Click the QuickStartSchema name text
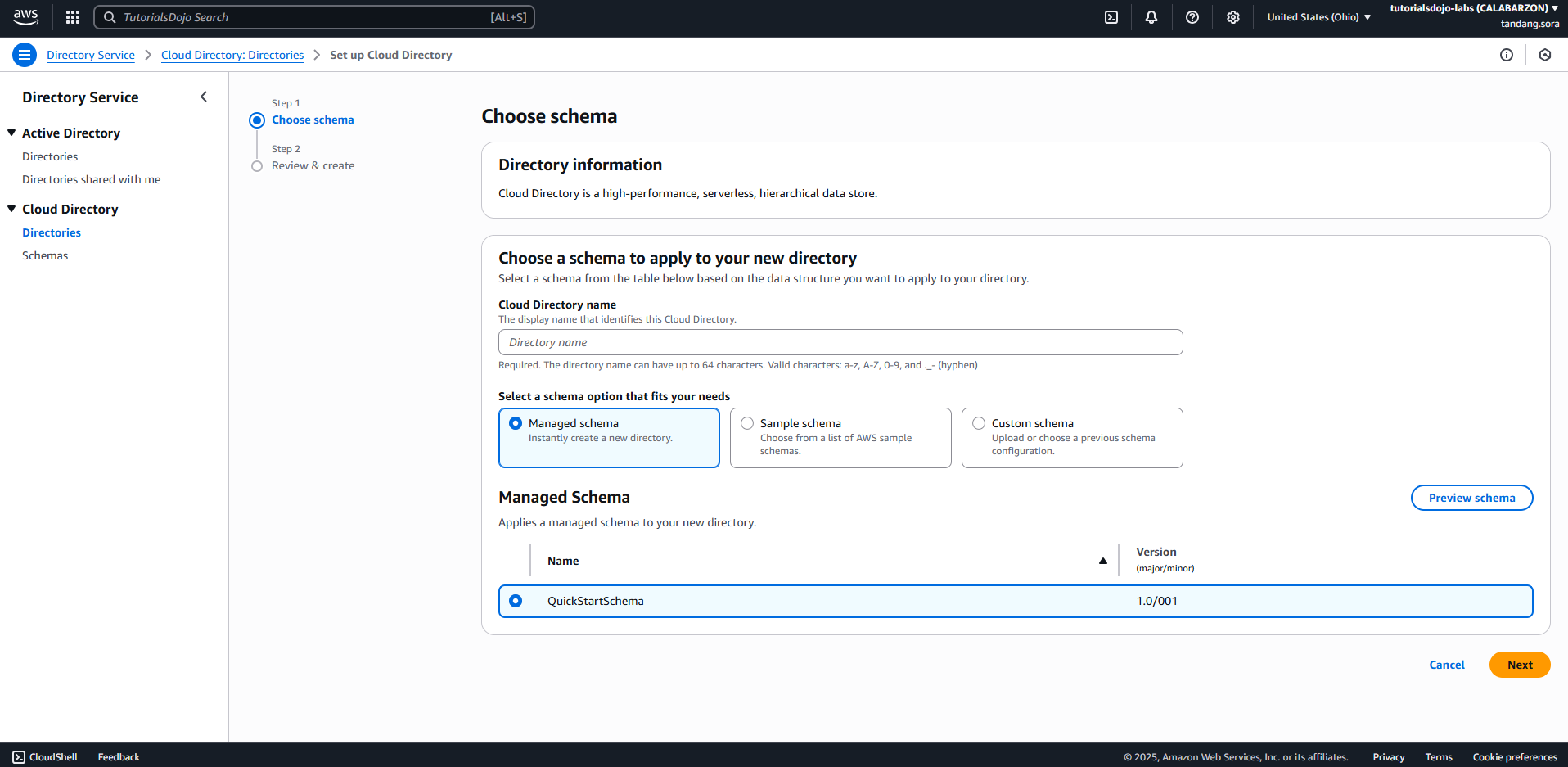The image size is (1568, 767). [x=595, y=601]
